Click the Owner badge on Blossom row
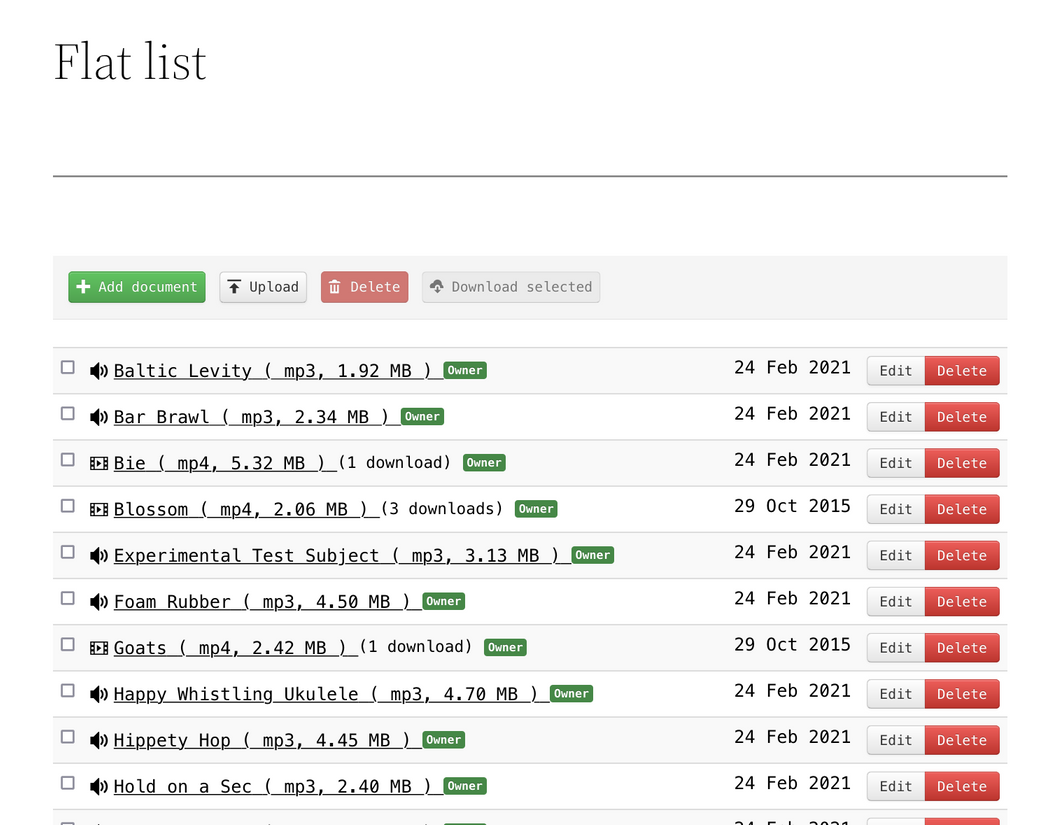Screen dimensions: 1061x825 pyautogui.click(x=536, y=509)
